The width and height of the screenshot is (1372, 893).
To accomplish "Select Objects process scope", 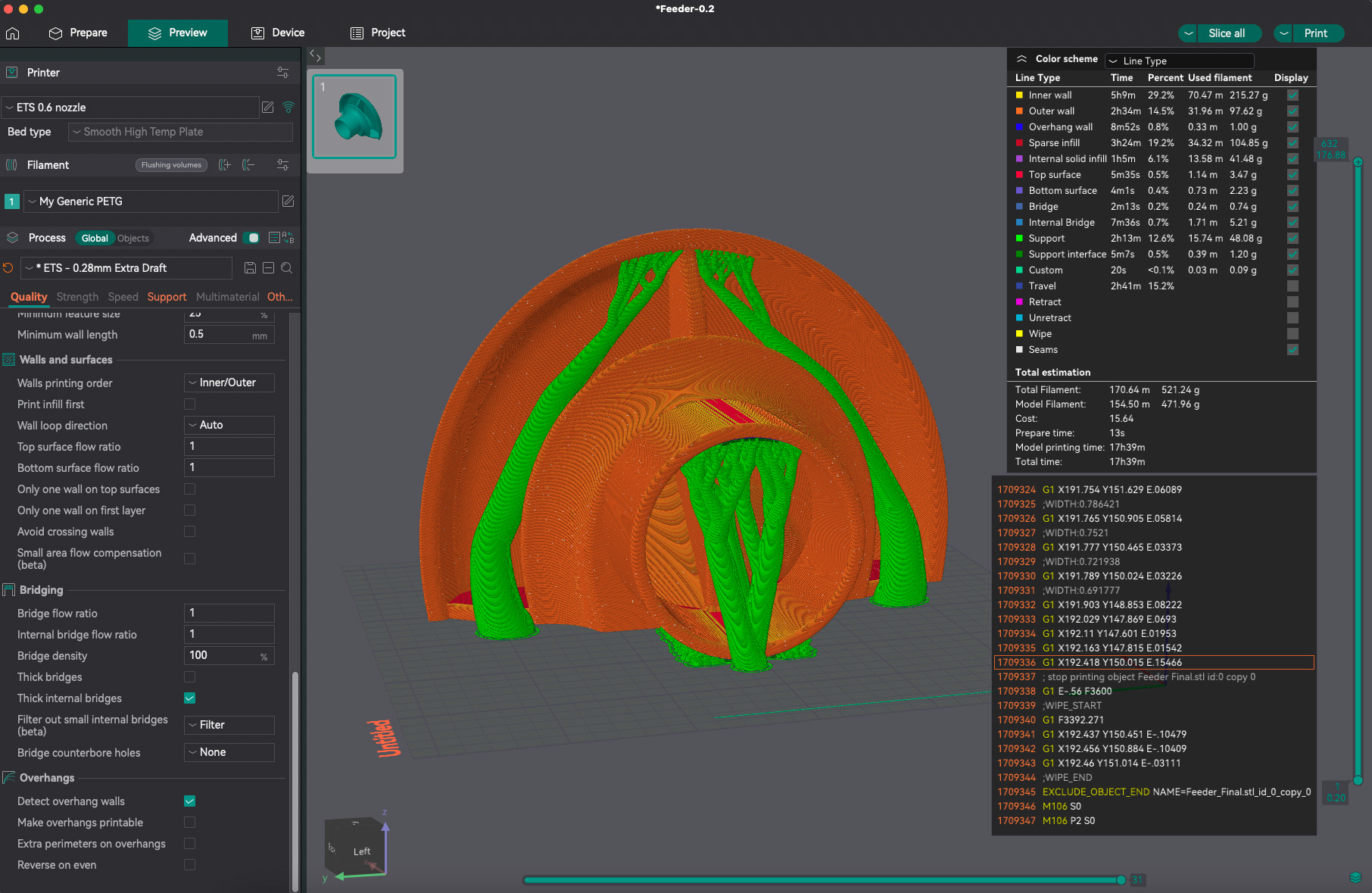I will click(133, 239).
